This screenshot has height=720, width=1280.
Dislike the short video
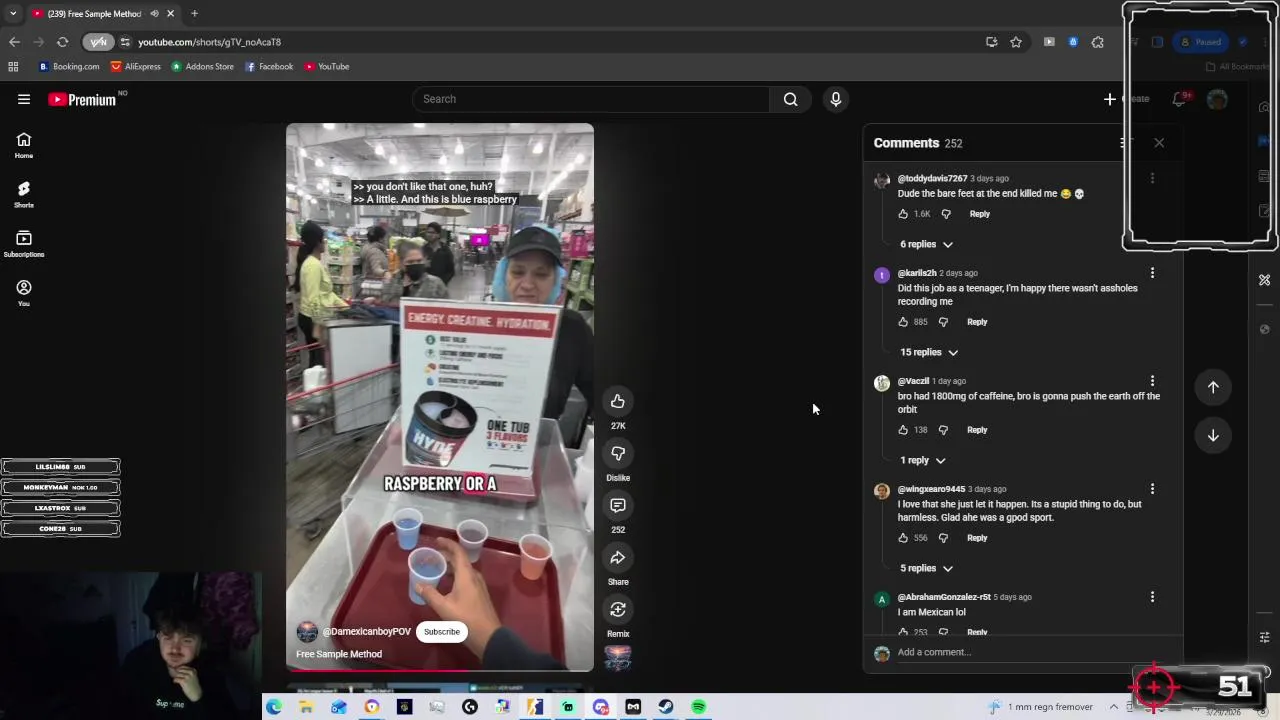click(x=618, y=454)
